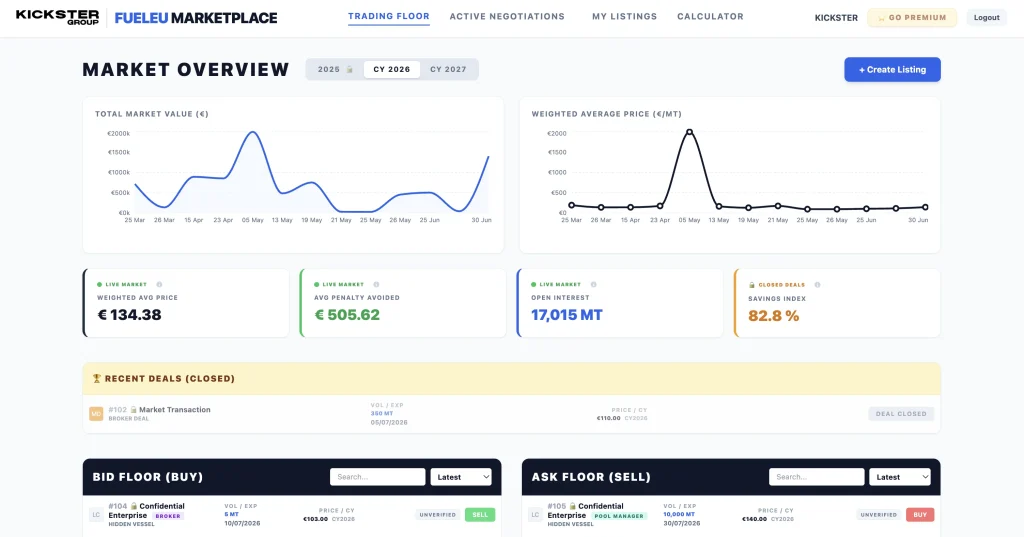
Task: Click the Kickster Group logo
Action: point(57,17)
